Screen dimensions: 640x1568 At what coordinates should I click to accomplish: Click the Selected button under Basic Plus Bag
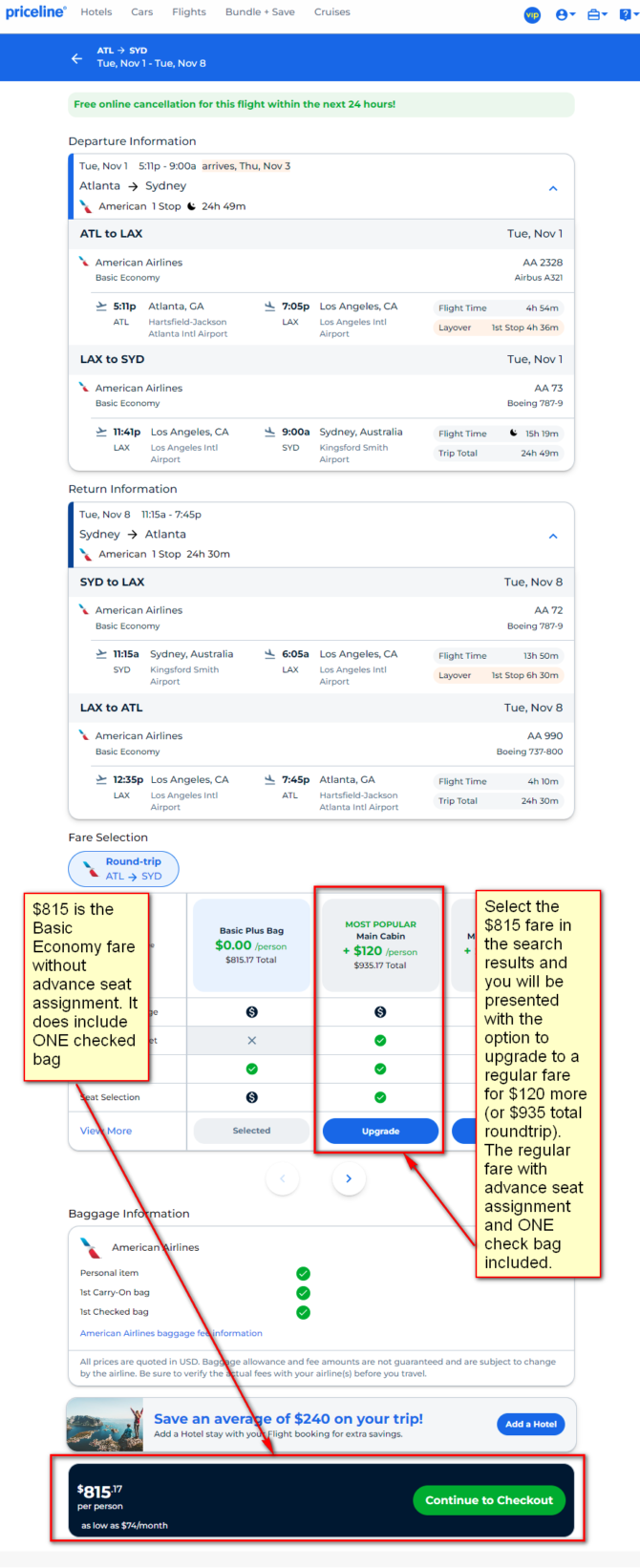(x=251, y=1131)
